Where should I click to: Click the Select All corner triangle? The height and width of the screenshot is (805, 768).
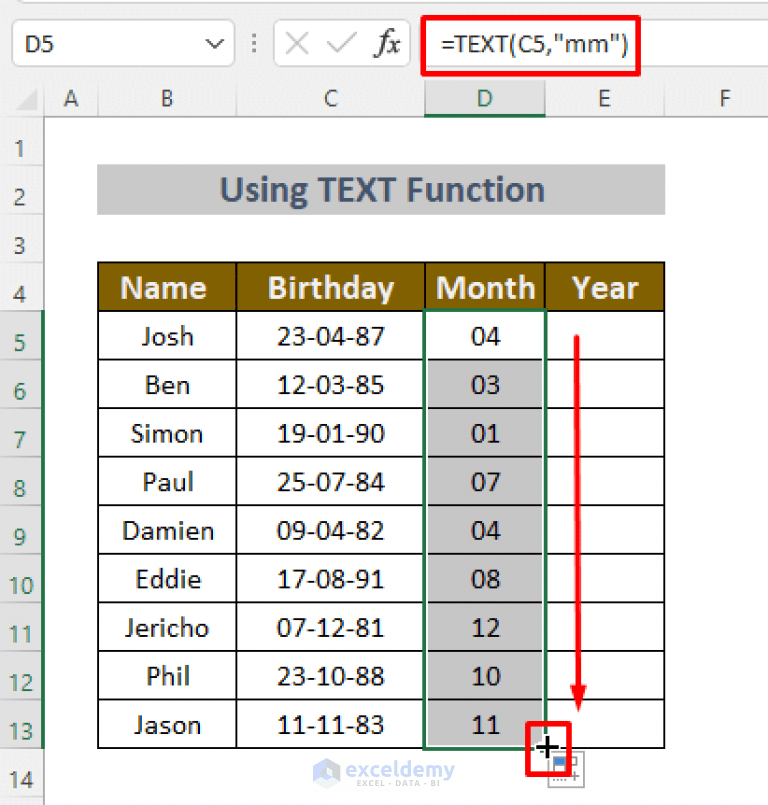click(x=27, y=100)
